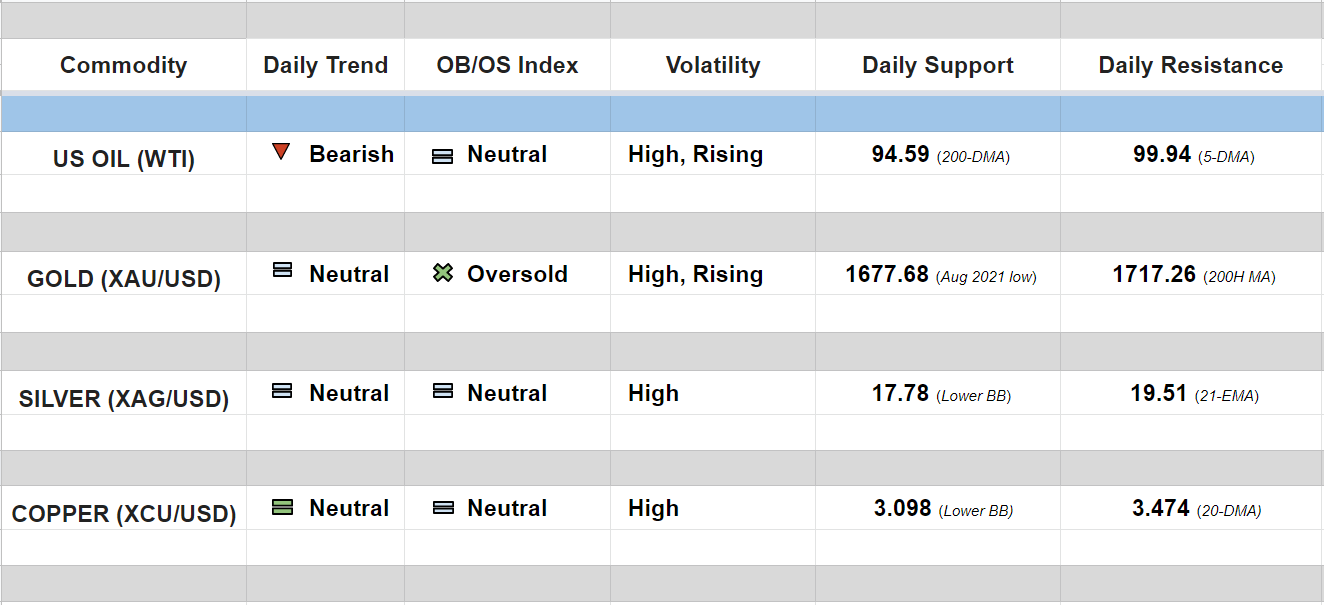Viewport: 1324px width, 605px height.
Task: Click Silver's neutral daily trend icon
Action: click(x=282, y=391)
